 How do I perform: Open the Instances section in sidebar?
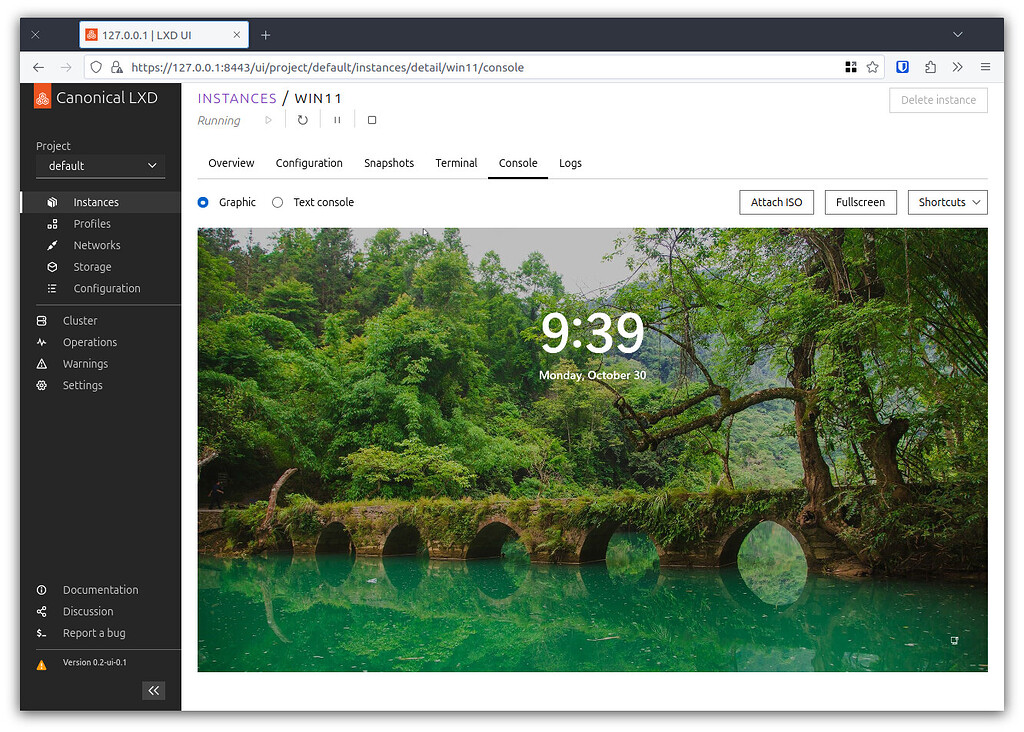click(97, 202)
